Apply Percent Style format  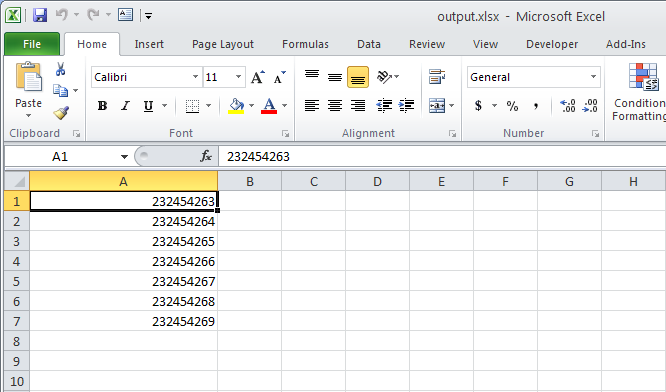[x=512, y=106]
